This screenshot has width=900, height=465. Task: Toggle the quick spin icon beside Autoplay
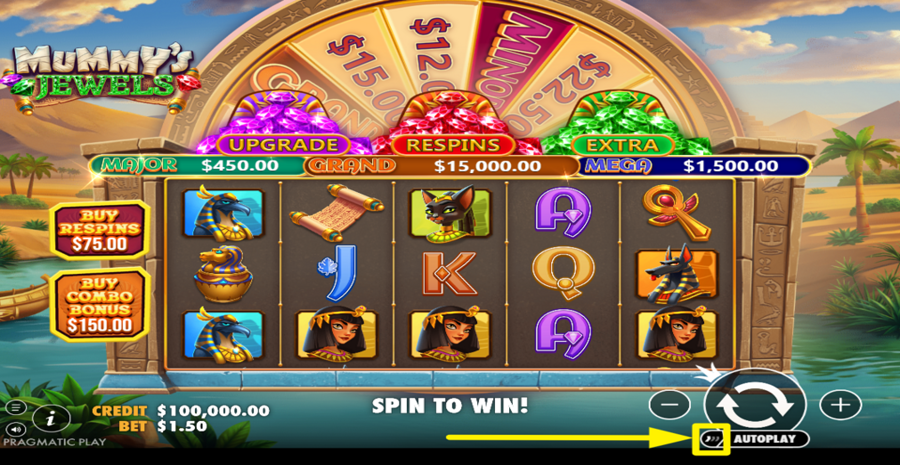pyautogui.click(x=712, y=439)
